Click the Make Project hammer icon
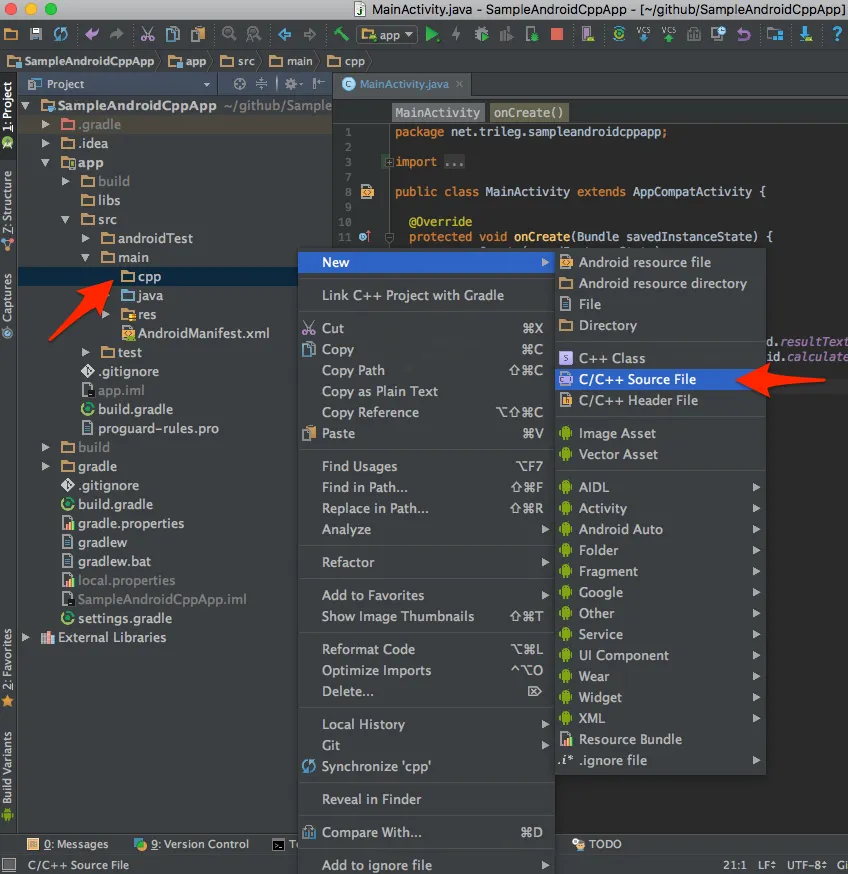 coord(341,34)
